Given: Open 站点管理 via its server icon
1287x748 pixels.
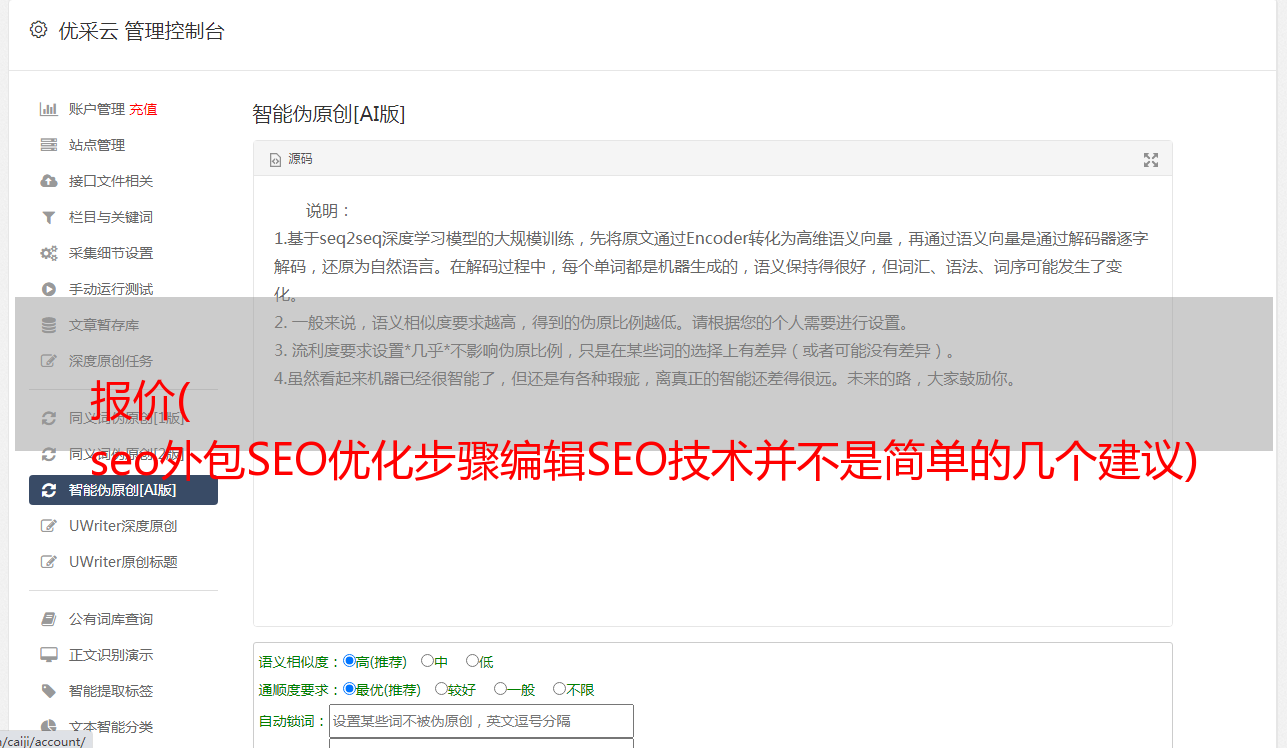Looking at the screenshot, I should 48,145.
